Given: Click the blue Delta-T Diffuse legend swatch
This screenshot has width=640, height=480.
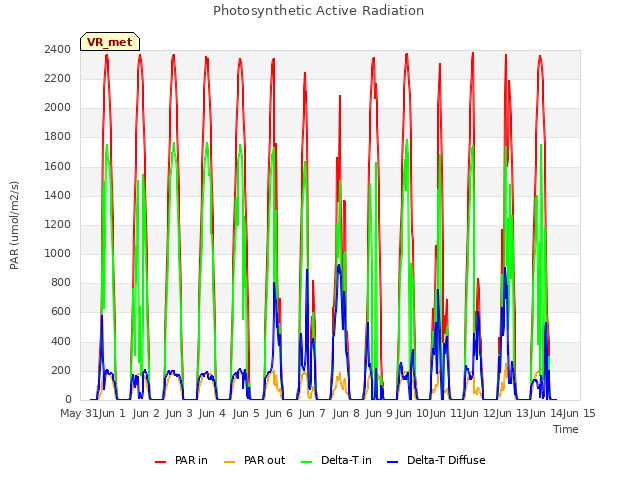Looking at the screenshot, I should 392,462.
